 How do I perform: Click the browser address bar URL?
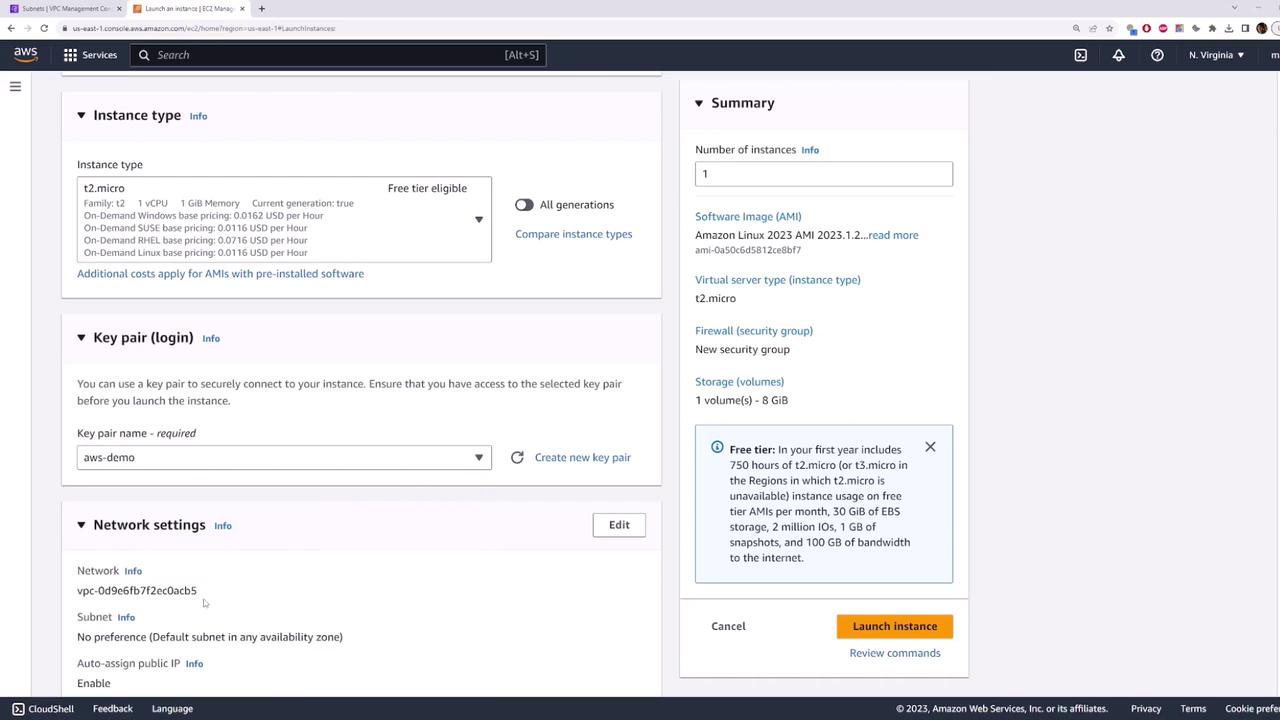(204, 28)
